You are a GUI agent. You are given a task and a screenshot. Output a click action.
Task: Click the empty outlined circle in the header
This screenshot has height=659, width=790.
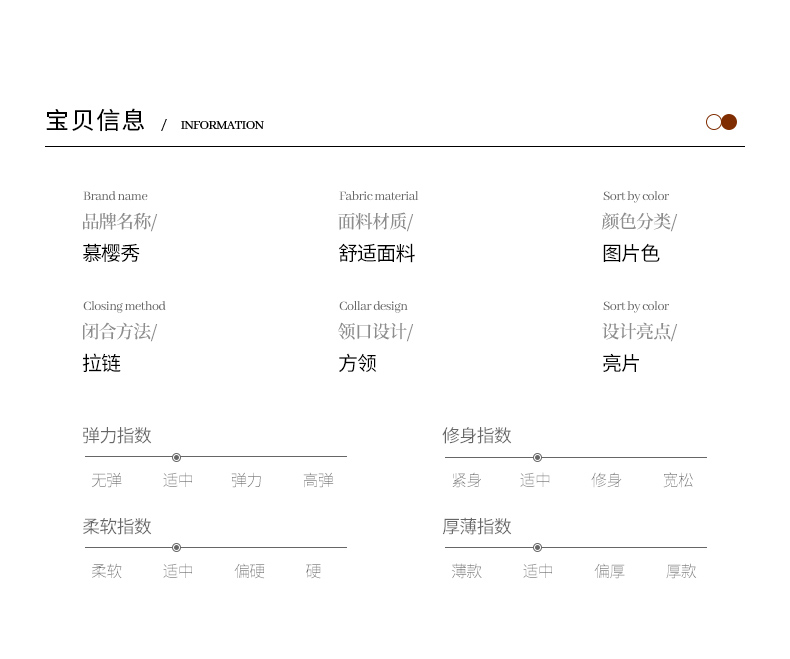pos(713,122)
